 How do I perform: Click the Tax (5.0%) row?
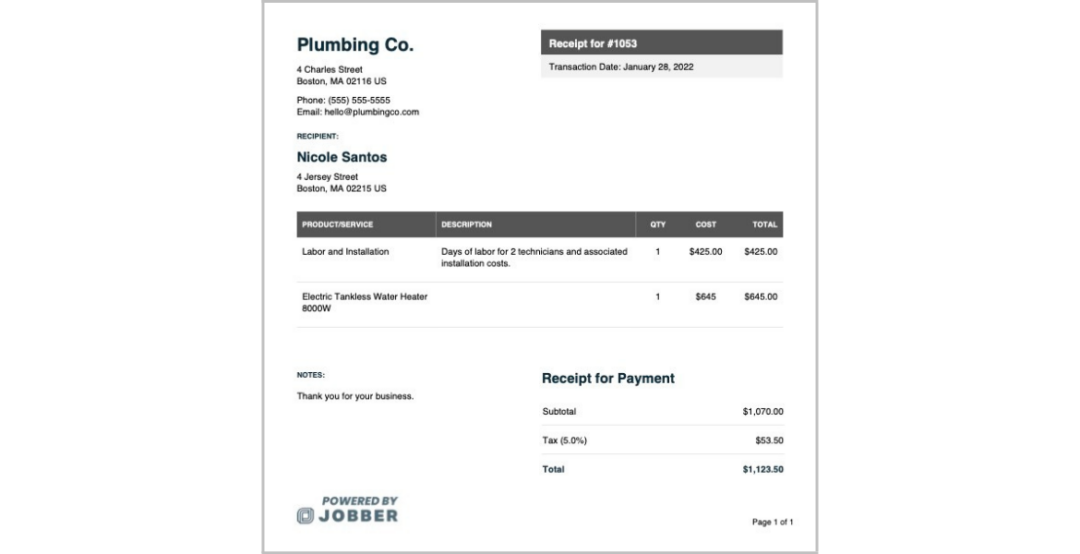[663, 440]
